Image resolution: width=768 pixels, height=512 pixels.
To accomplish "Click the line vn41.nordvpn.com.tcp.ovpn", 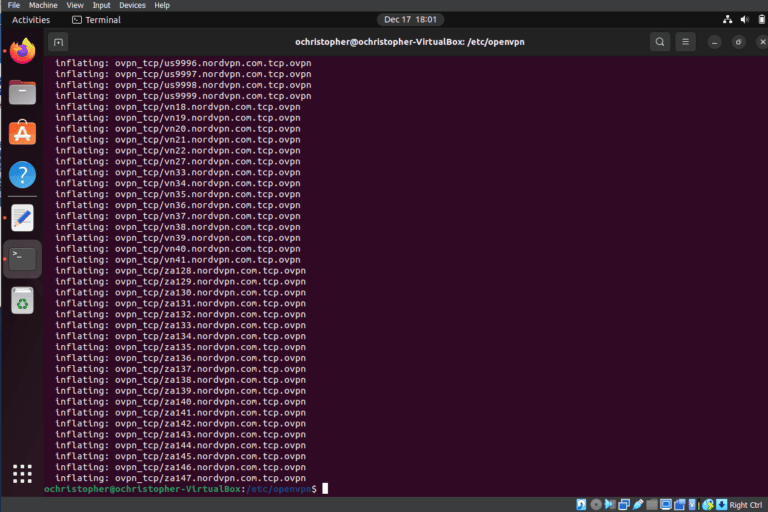I will tap(178, 260).
